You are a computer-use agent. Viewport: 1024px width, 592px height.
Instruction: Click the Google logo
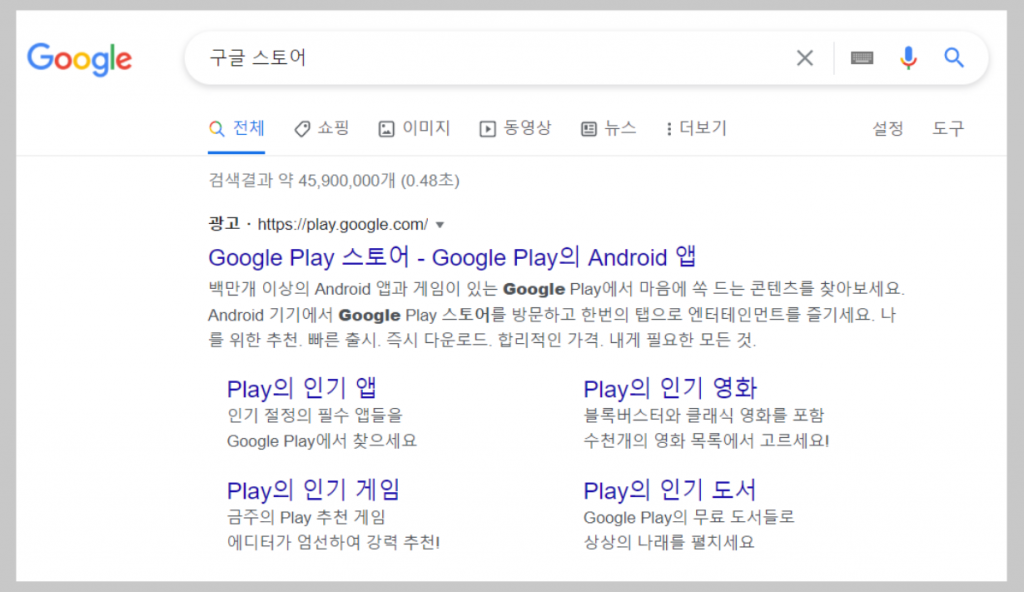coord(79,59)
